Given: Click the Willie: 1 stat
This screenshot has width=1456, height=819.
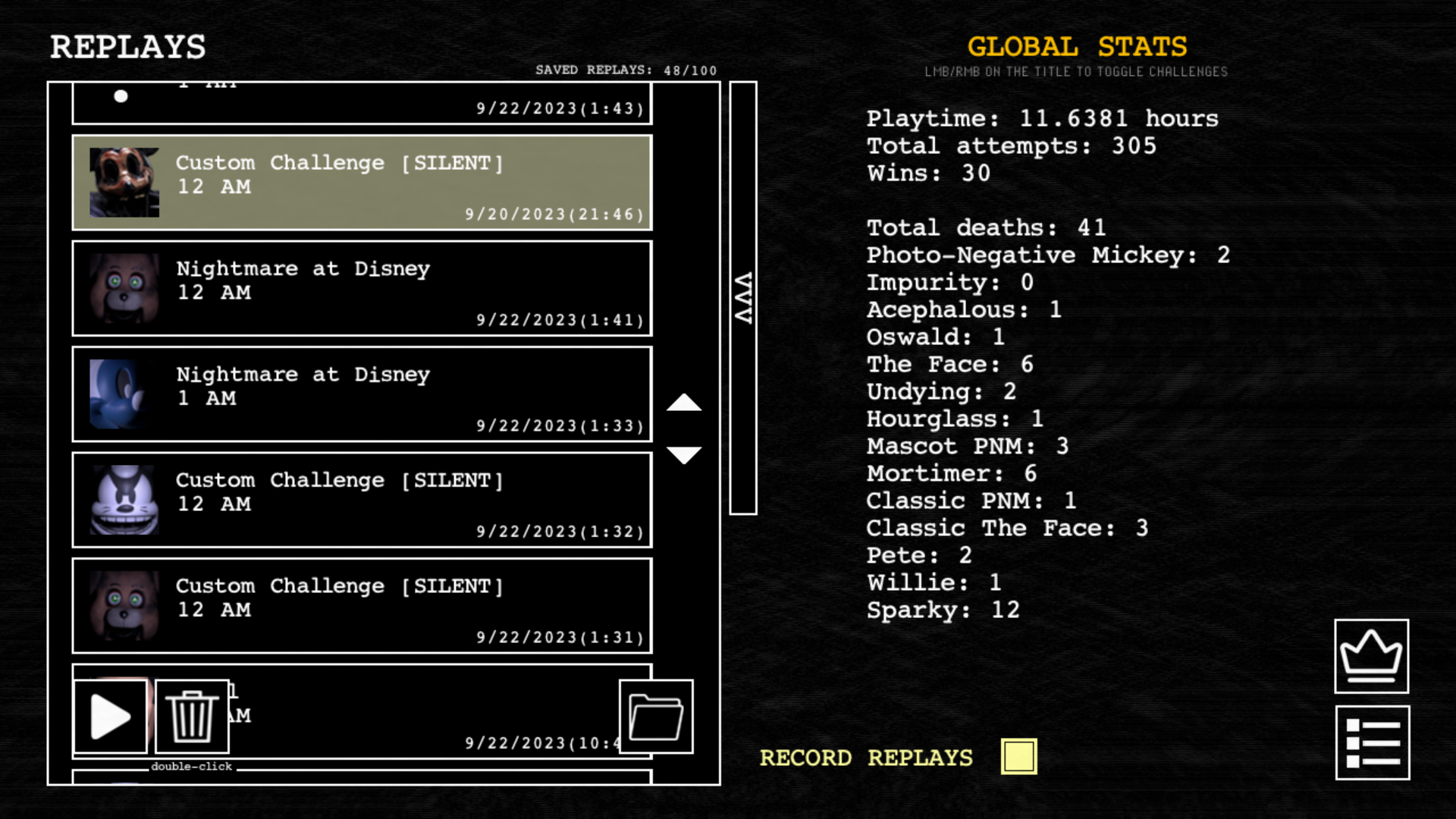Looking at the screenshot, I should coord(934,582).
